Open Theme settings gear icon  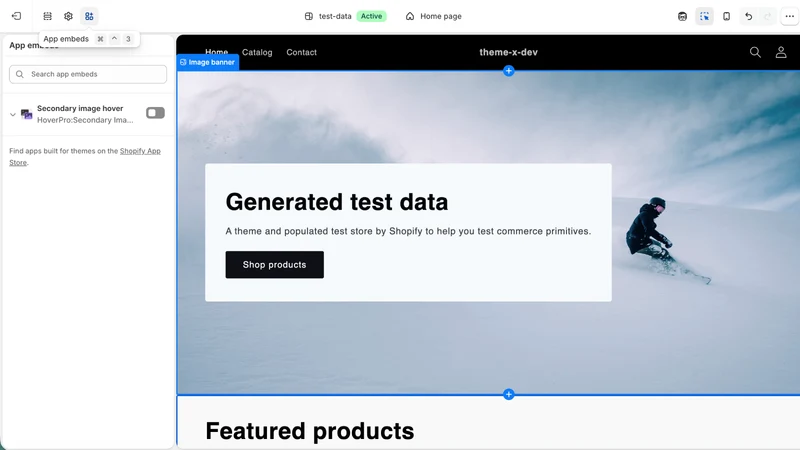[68, 16]
